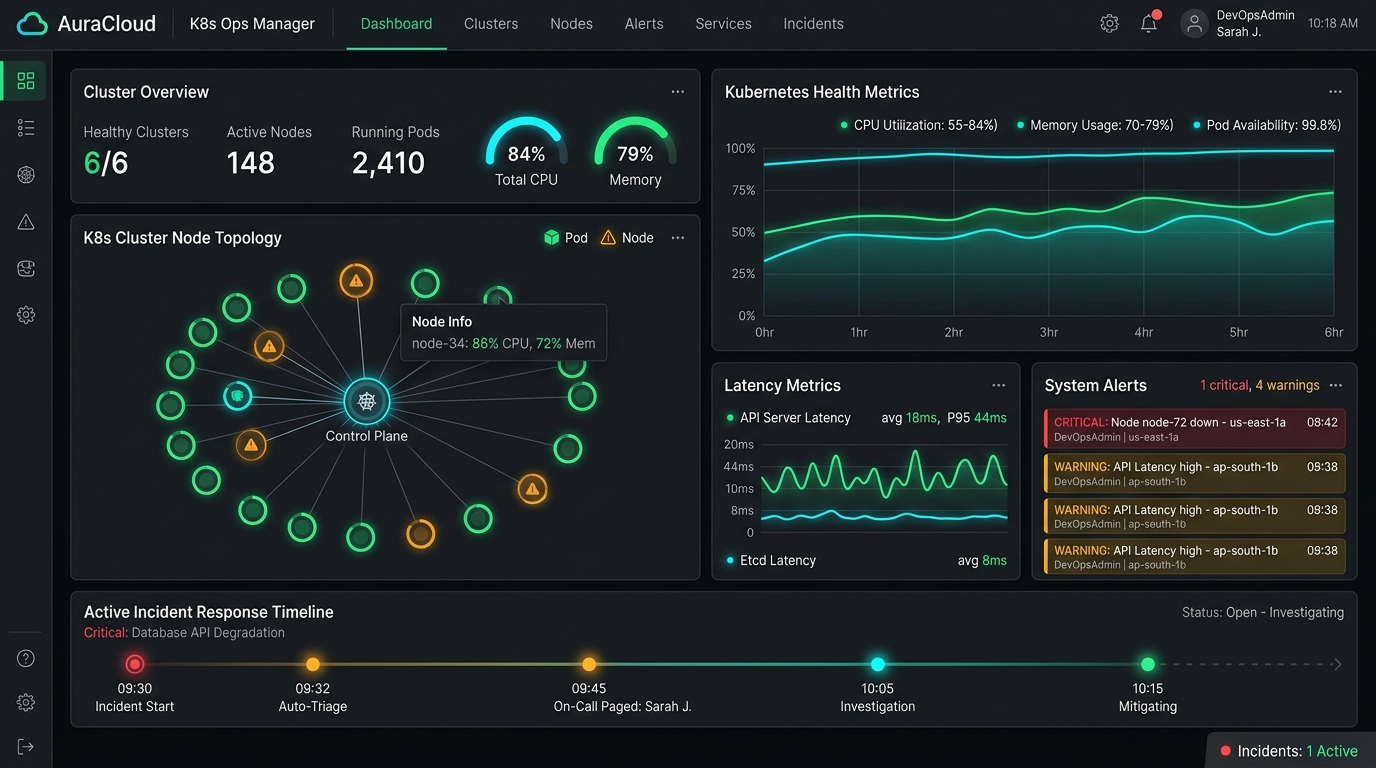Toggle Memory Usage legend series
Viewport: 1376px width, 768px height.
click(1095, 125)
